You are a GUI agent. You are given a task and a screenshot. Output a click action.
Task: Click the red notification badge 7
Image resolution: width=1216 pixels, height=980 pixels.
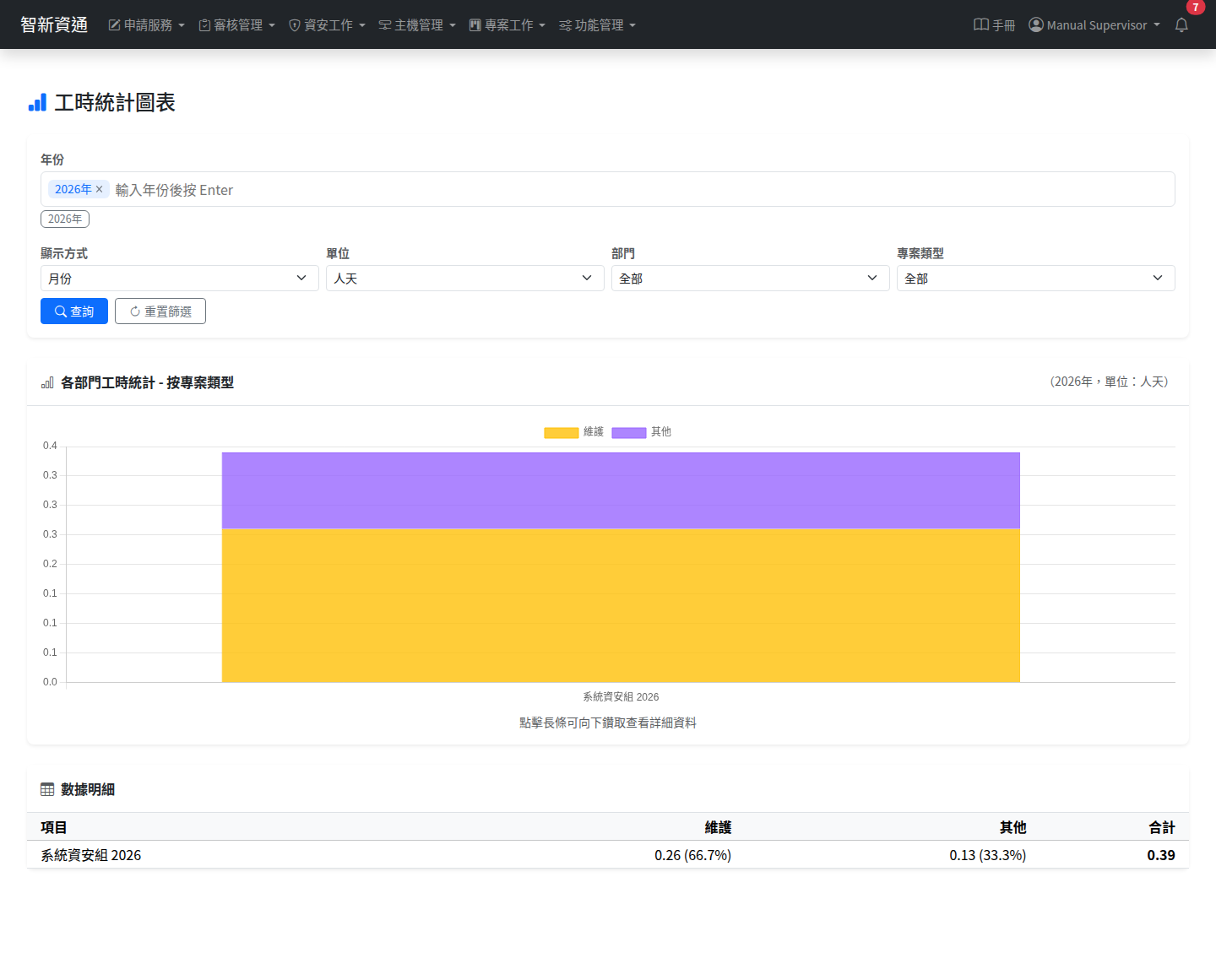click(x=1196, y=7)
